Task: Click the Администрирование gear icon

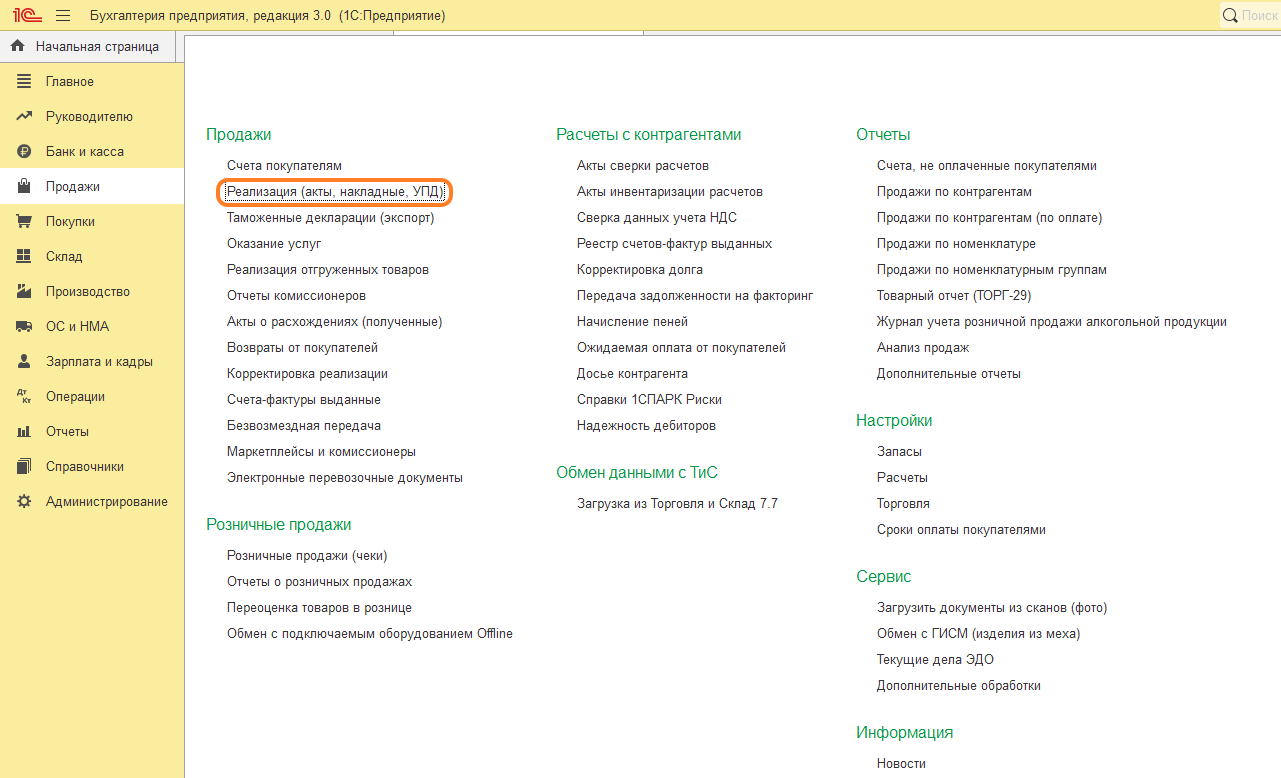Action: click(25, 502)
